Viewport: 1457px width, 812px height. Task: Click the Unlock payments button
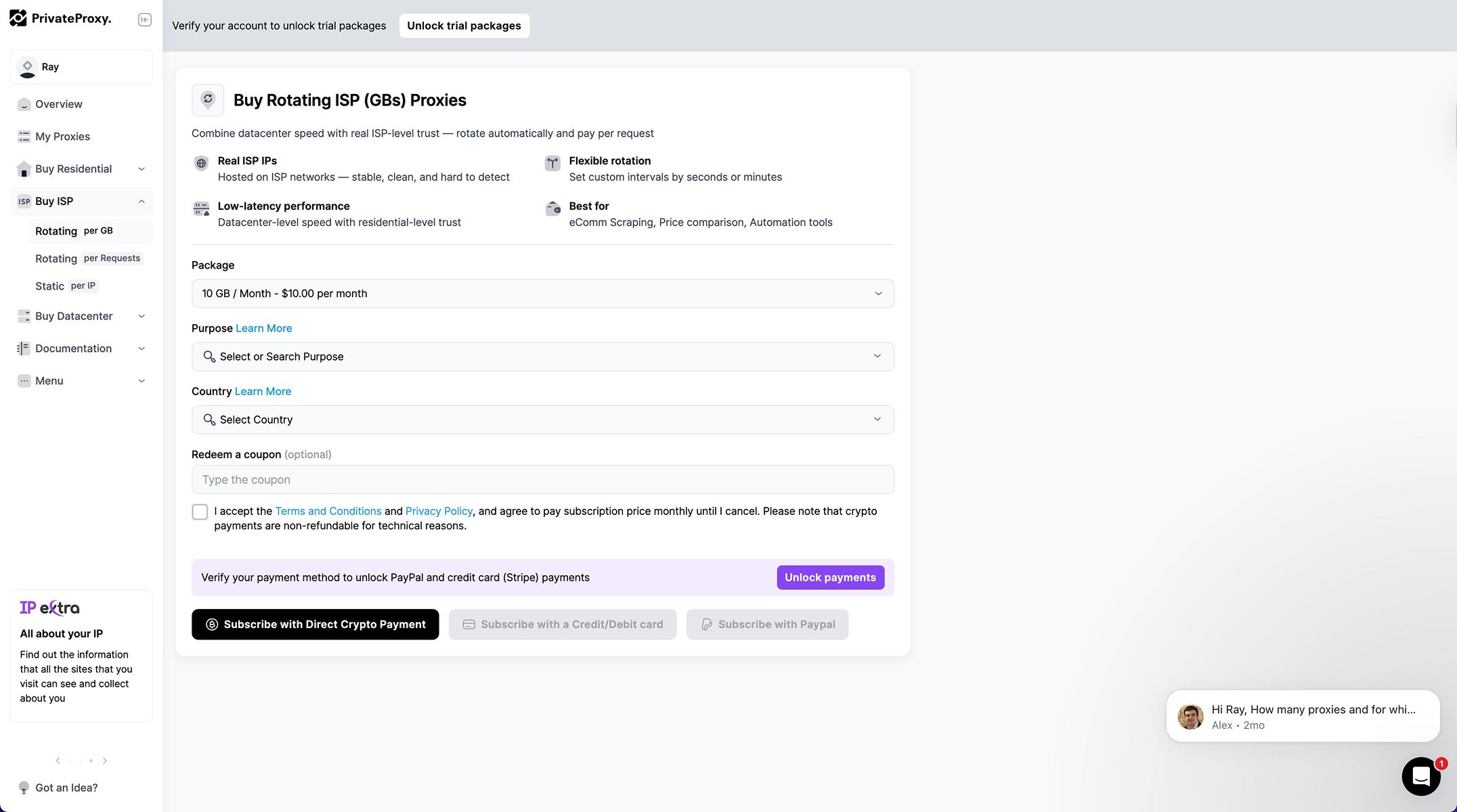tap(830, 577)
